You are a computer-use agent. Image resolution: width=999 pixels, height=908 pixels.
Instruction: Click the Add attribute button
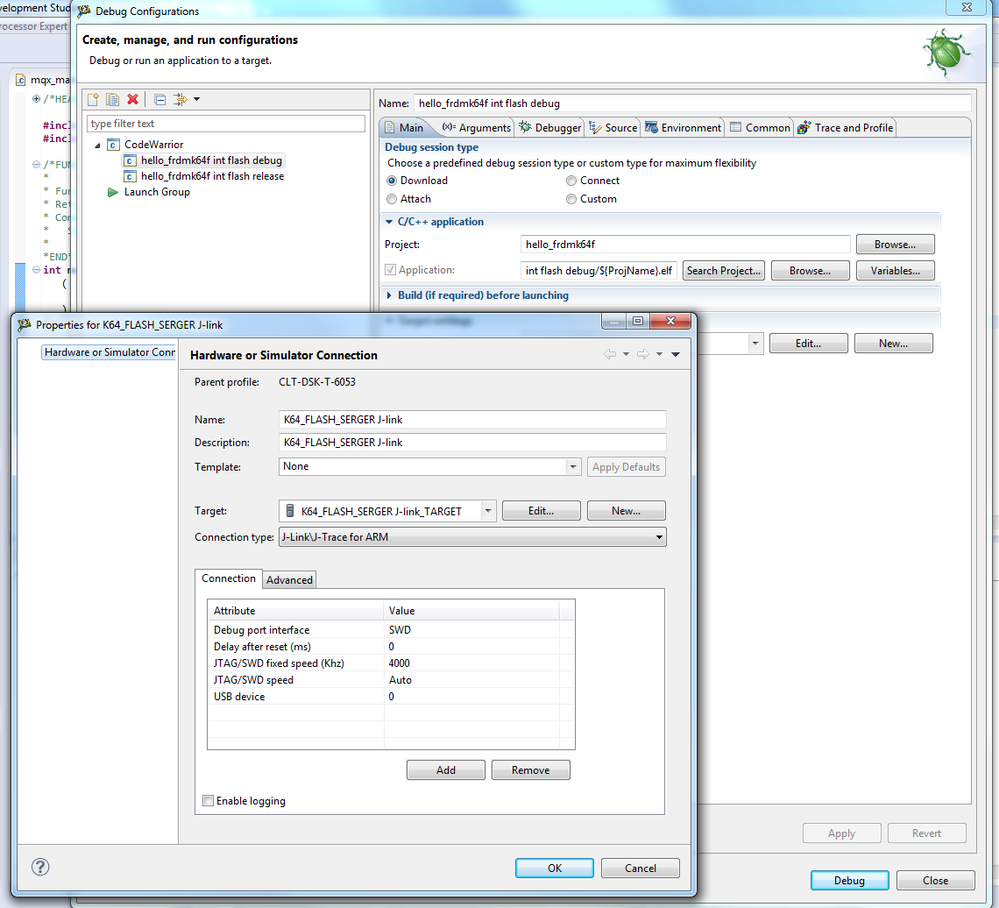(446, 770)
